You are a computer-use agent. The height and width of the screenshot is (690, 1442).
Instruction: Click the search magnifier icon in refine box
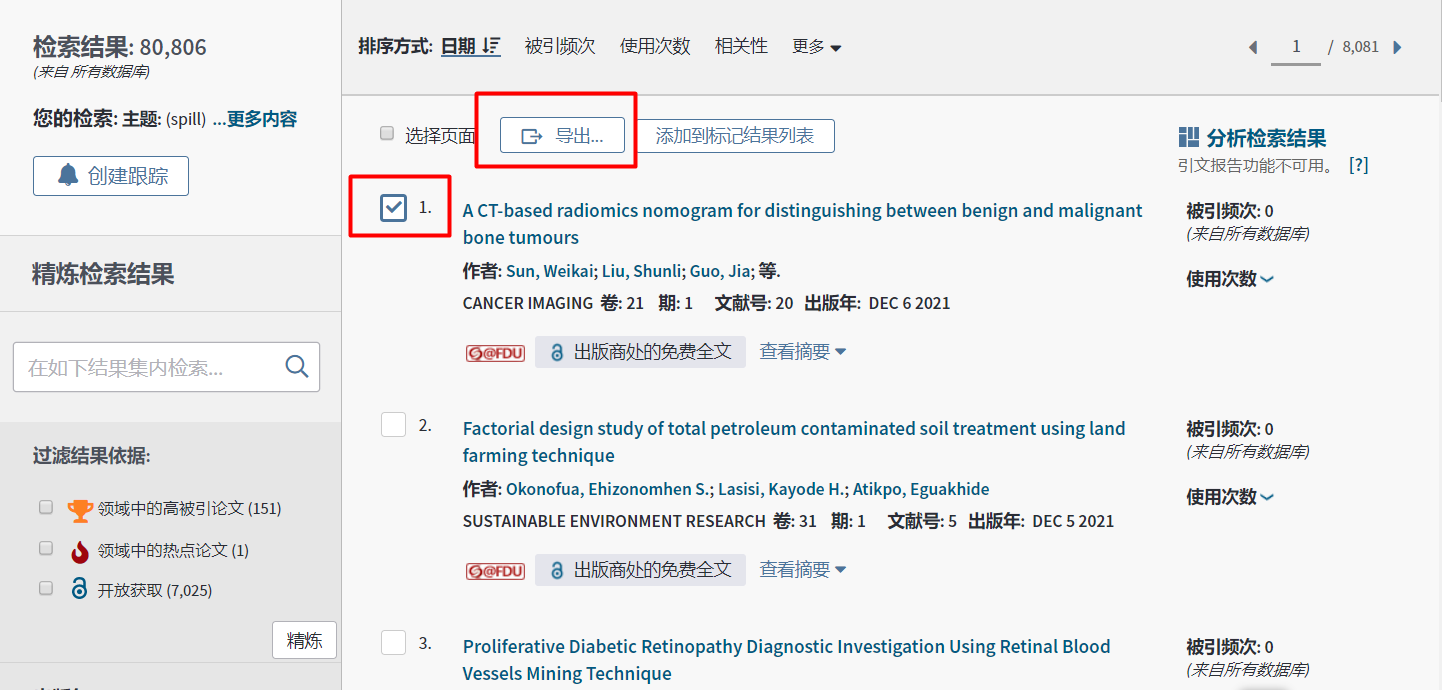point(296,367)
